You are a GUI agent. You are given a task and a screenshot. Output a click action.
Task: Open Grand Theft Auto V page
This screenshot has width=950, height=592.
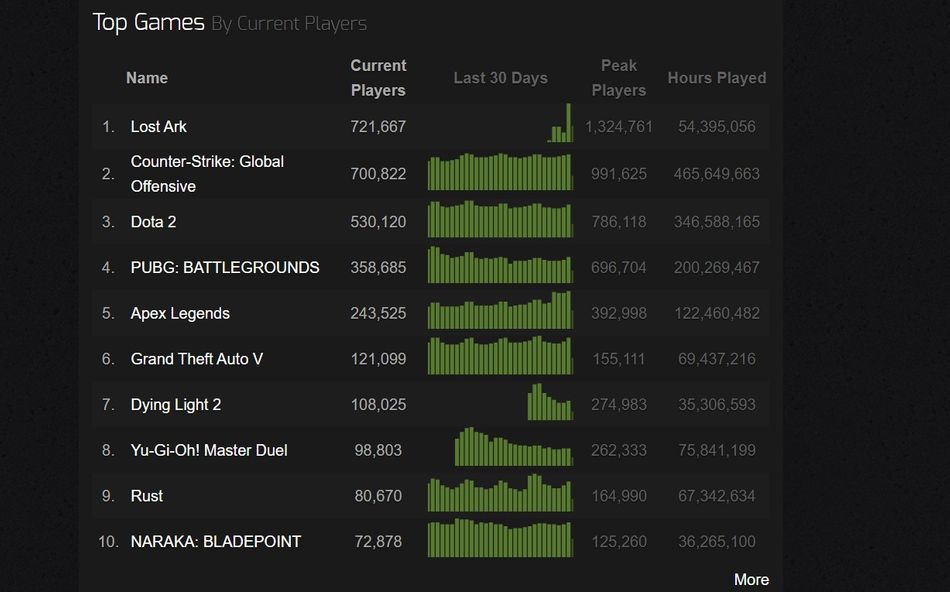tap(197, 359)
